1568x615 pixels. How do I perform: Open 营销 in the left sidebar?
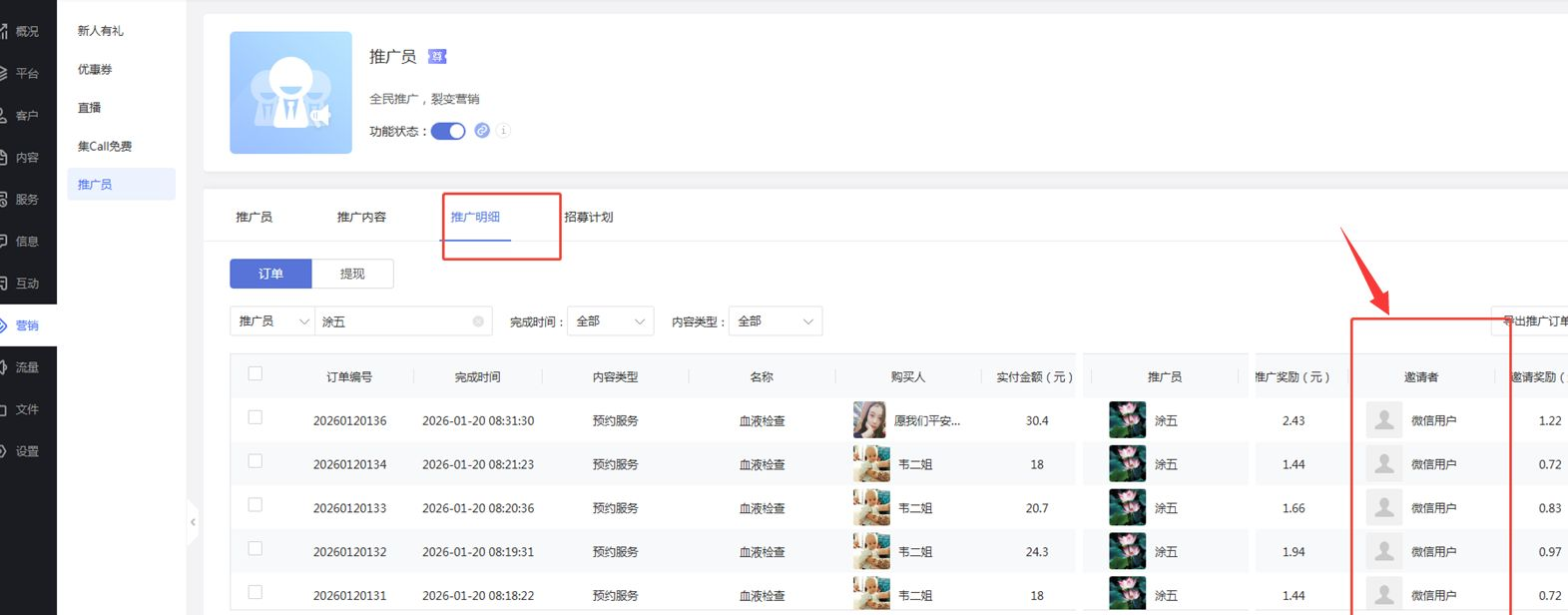tap(27, 325)
